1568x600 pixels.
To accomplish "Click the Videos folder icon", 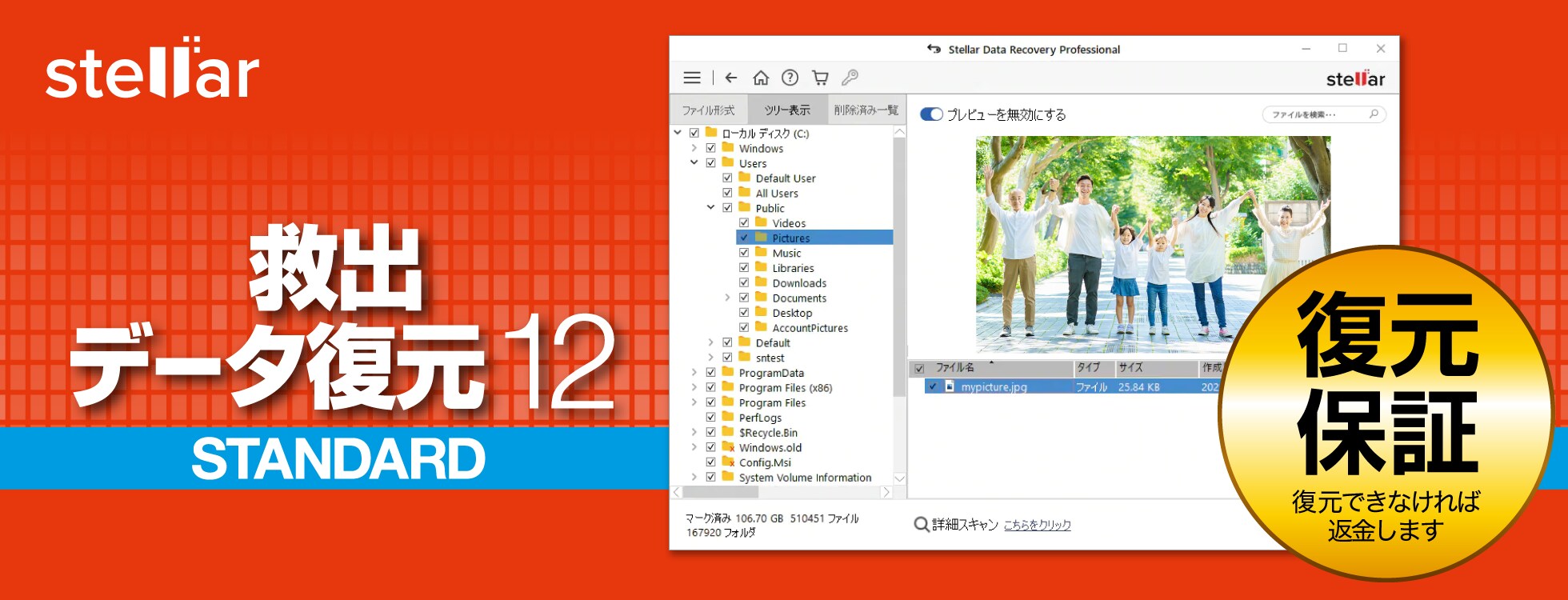I will (x=762, y=222).
